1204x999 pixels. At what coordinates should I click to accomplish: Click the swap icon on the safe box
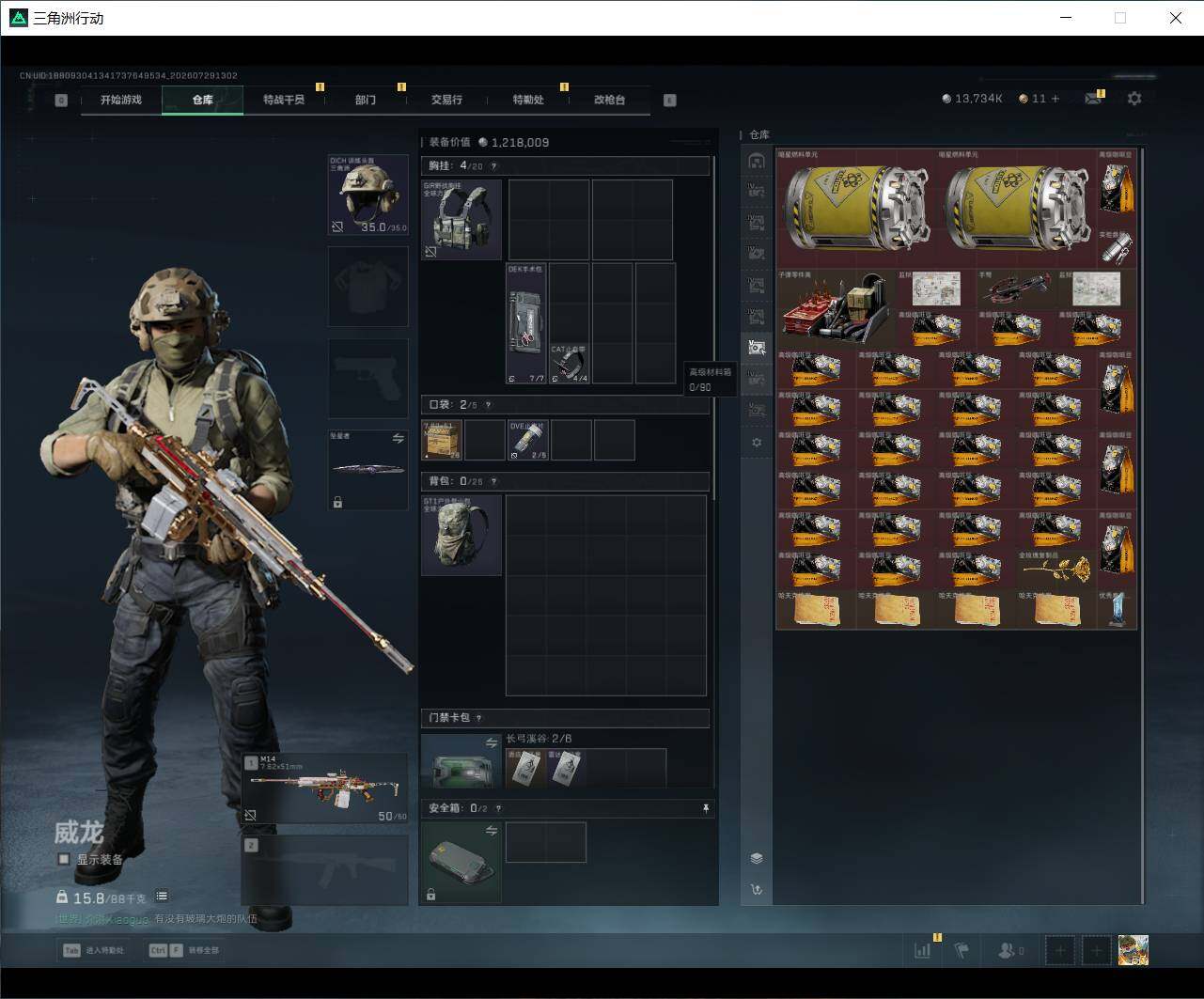492,831
